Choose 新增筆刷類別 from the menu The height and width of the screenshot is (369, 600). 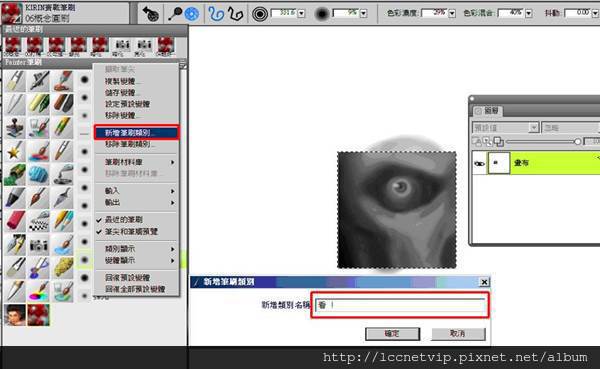[x=136, y=132]
